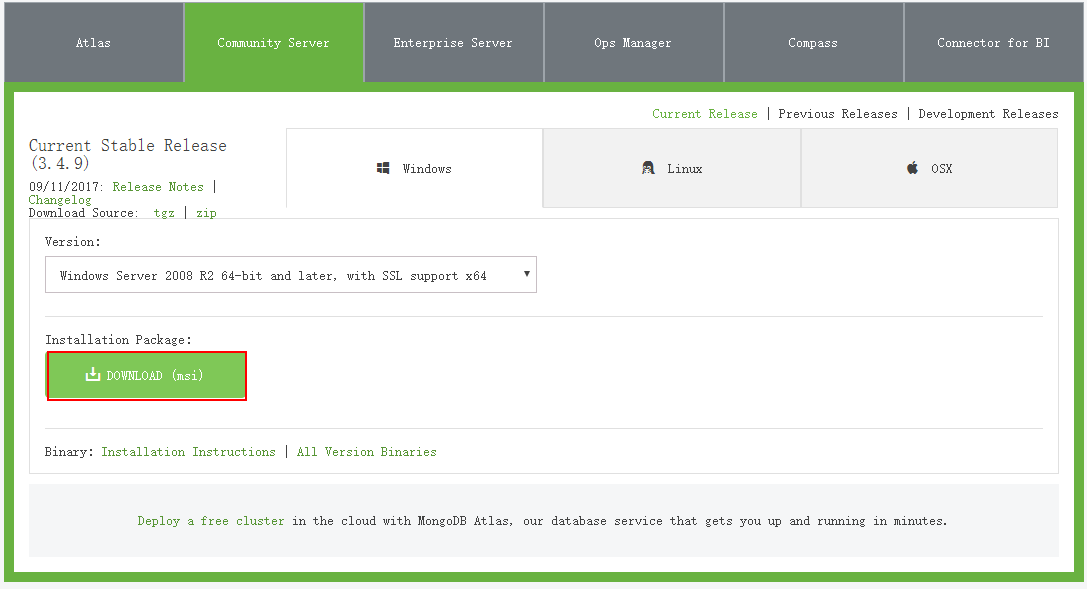Download the tgz source
Image resolution: width=1087 pixels, height=589 pixels.
[164, 213]
